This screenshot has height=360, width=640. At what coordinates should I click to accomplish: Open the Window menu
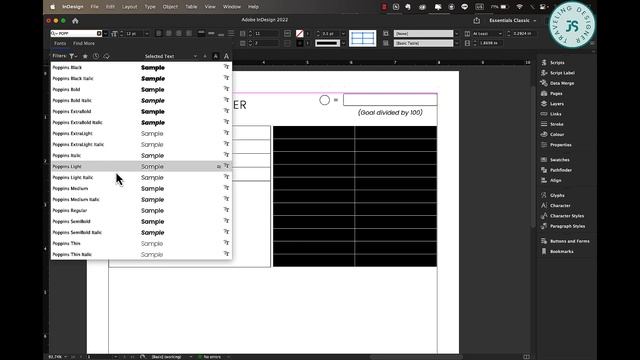231,7
